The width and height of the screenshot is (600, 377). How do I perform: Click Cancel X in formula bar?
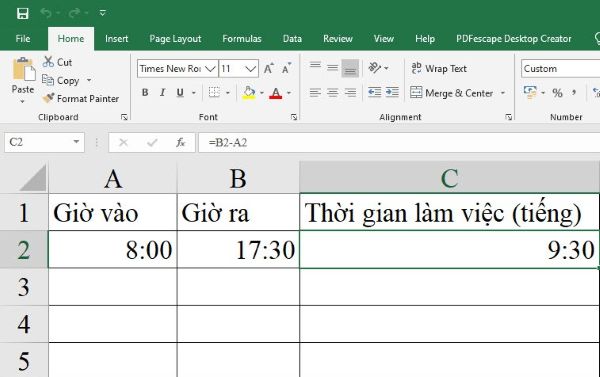pyautogui.click(x=123, y=143)
